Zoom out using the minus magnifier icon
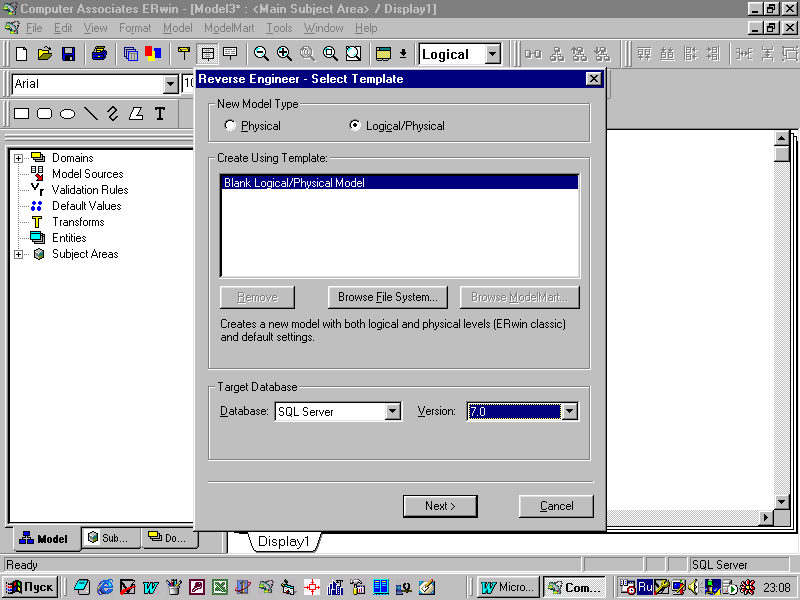 [261, 54]
